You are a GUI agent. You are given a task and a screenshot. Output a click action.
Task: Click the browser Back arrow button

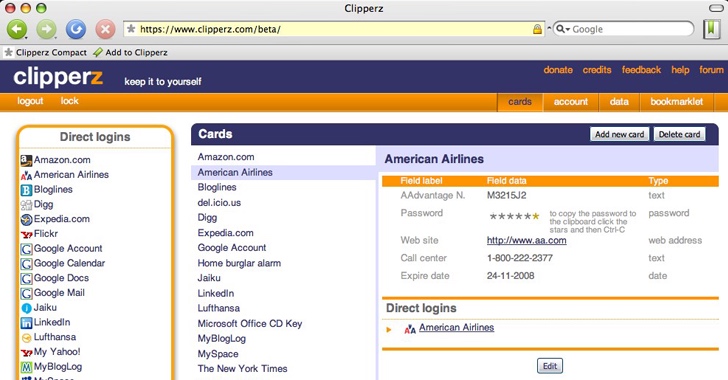pyautogui.click(x=17, y=29)
